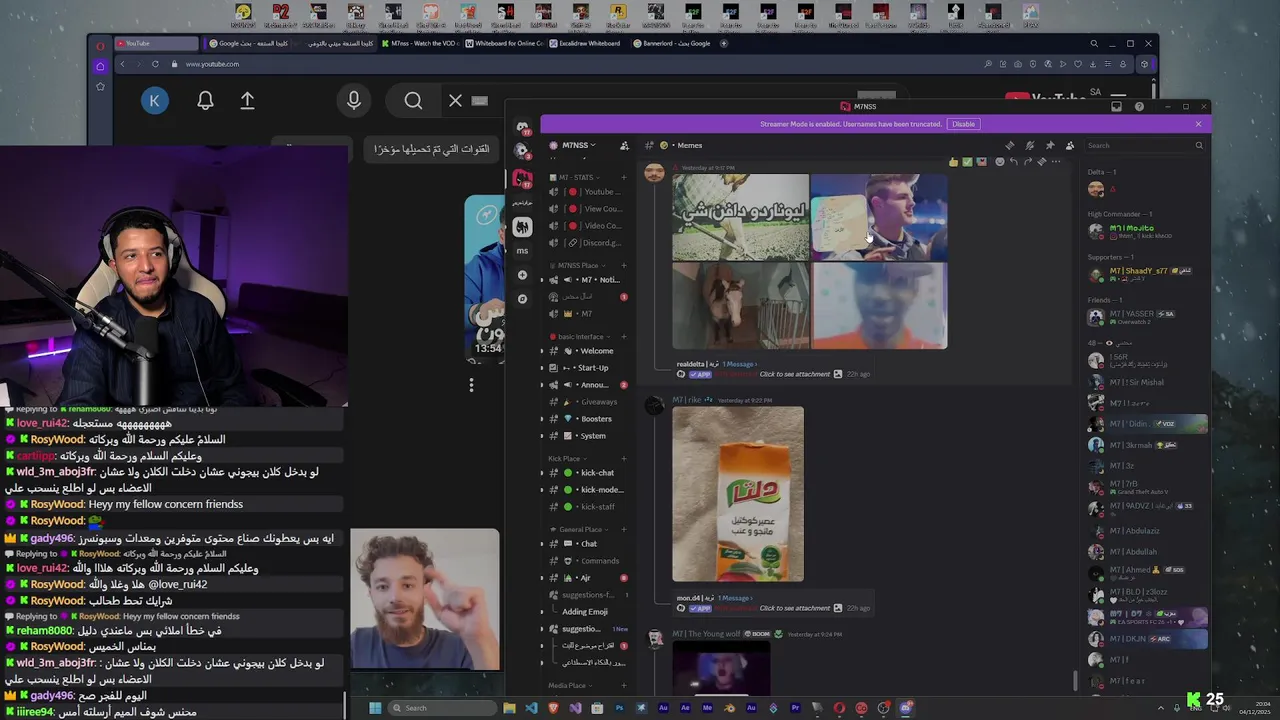Dismiss the Streamer Mode banner

point(1198,124)
